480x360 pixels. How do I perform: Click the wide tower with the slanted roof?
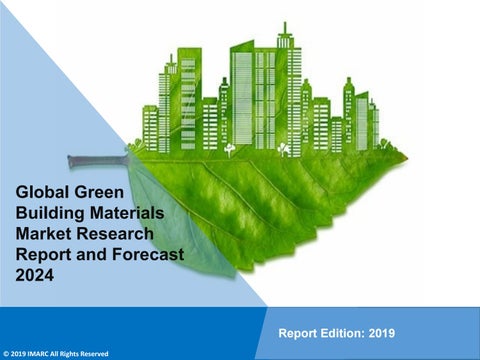pyautogui.click(x=242, y=94)
